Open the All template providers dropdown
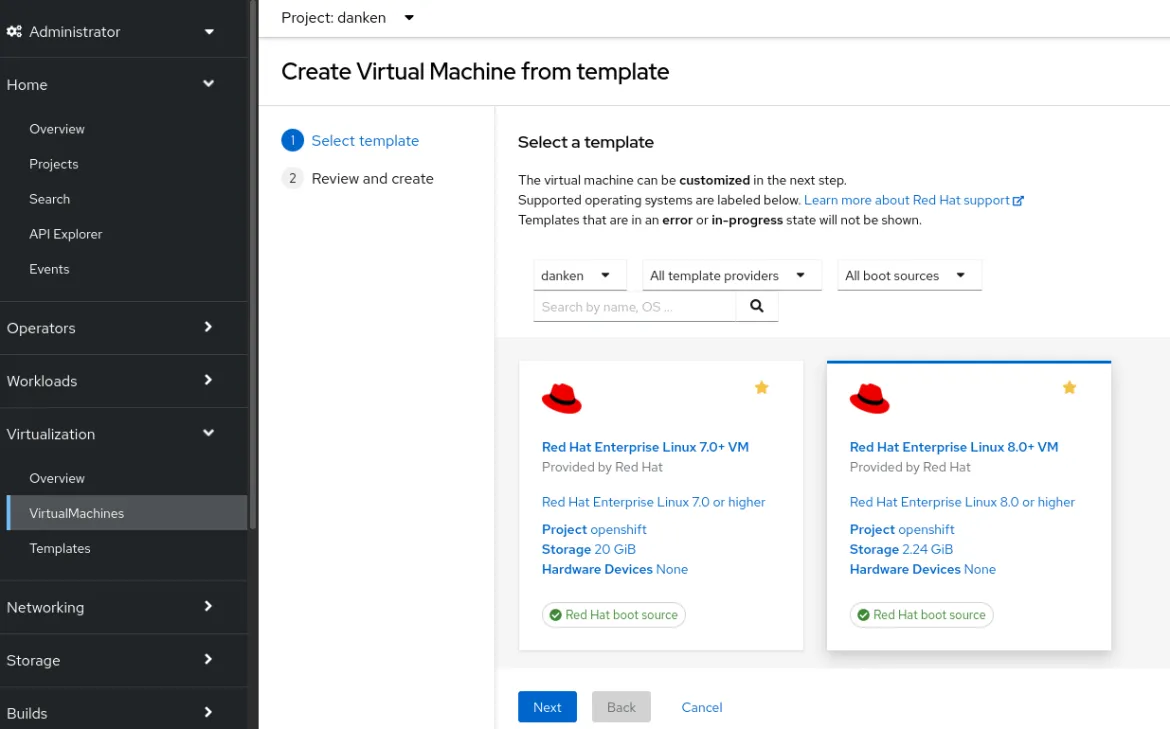The height and width of the screenshot is (729, 1170). pos(731,274)
